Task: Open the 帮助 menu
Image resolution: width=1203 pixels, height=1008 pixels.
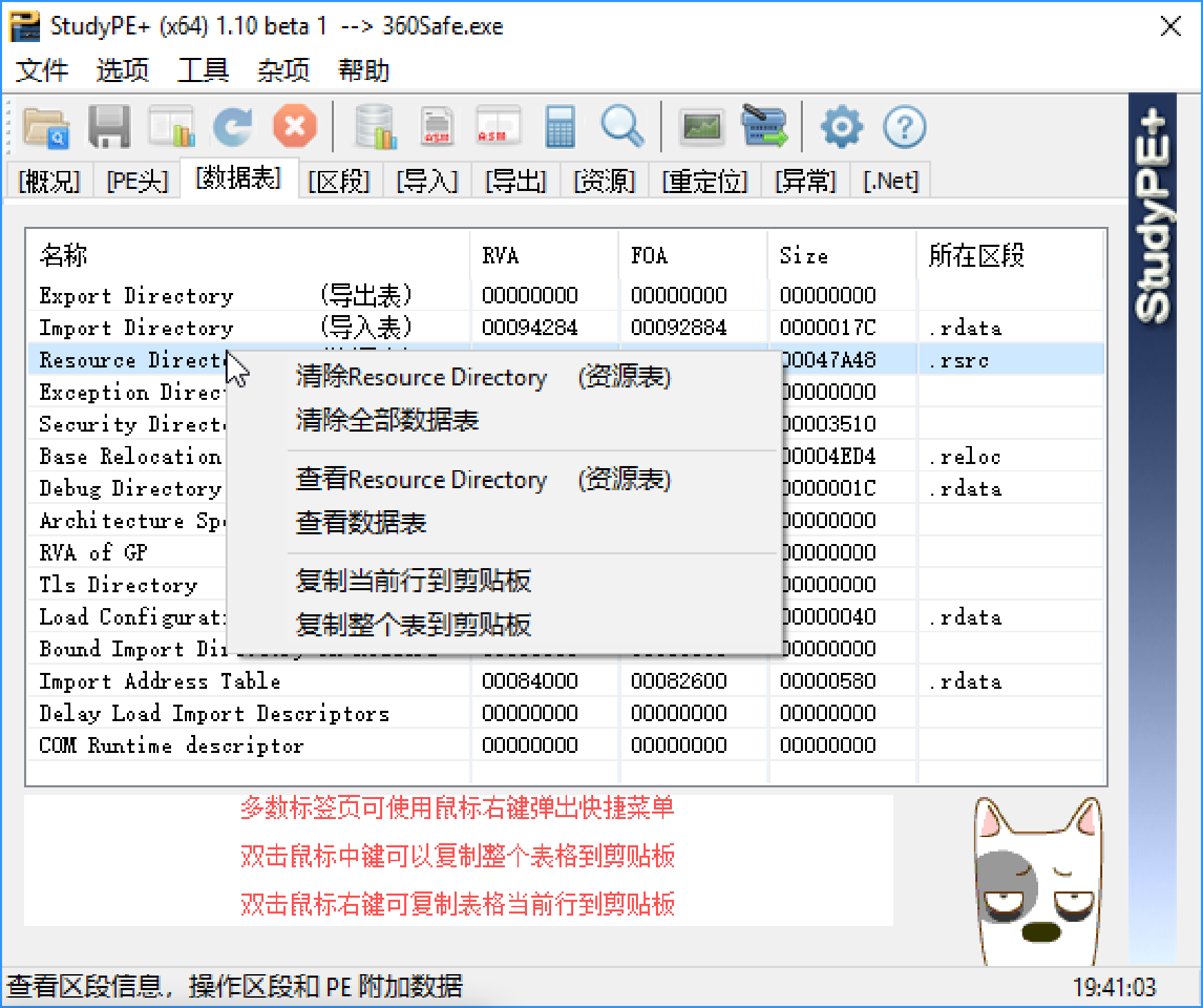Action: (x=364, y=70)
